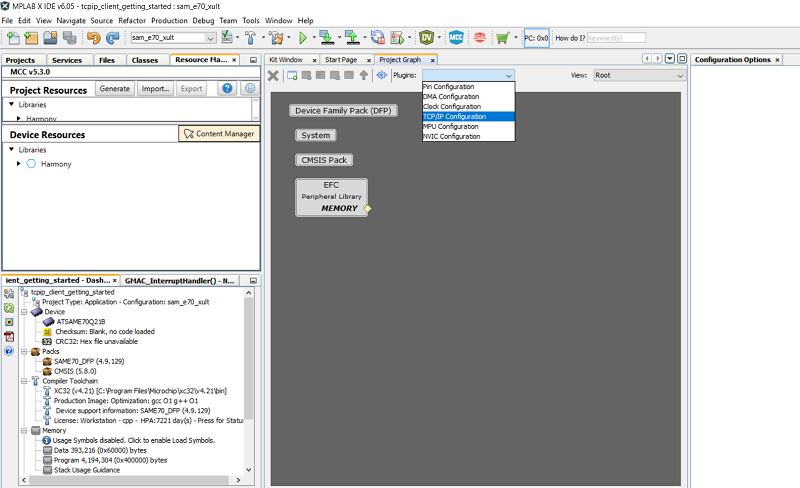Click the Generate button
This screenshot has height=488, width=800.
pyautogui.click(x=115, y=89)
